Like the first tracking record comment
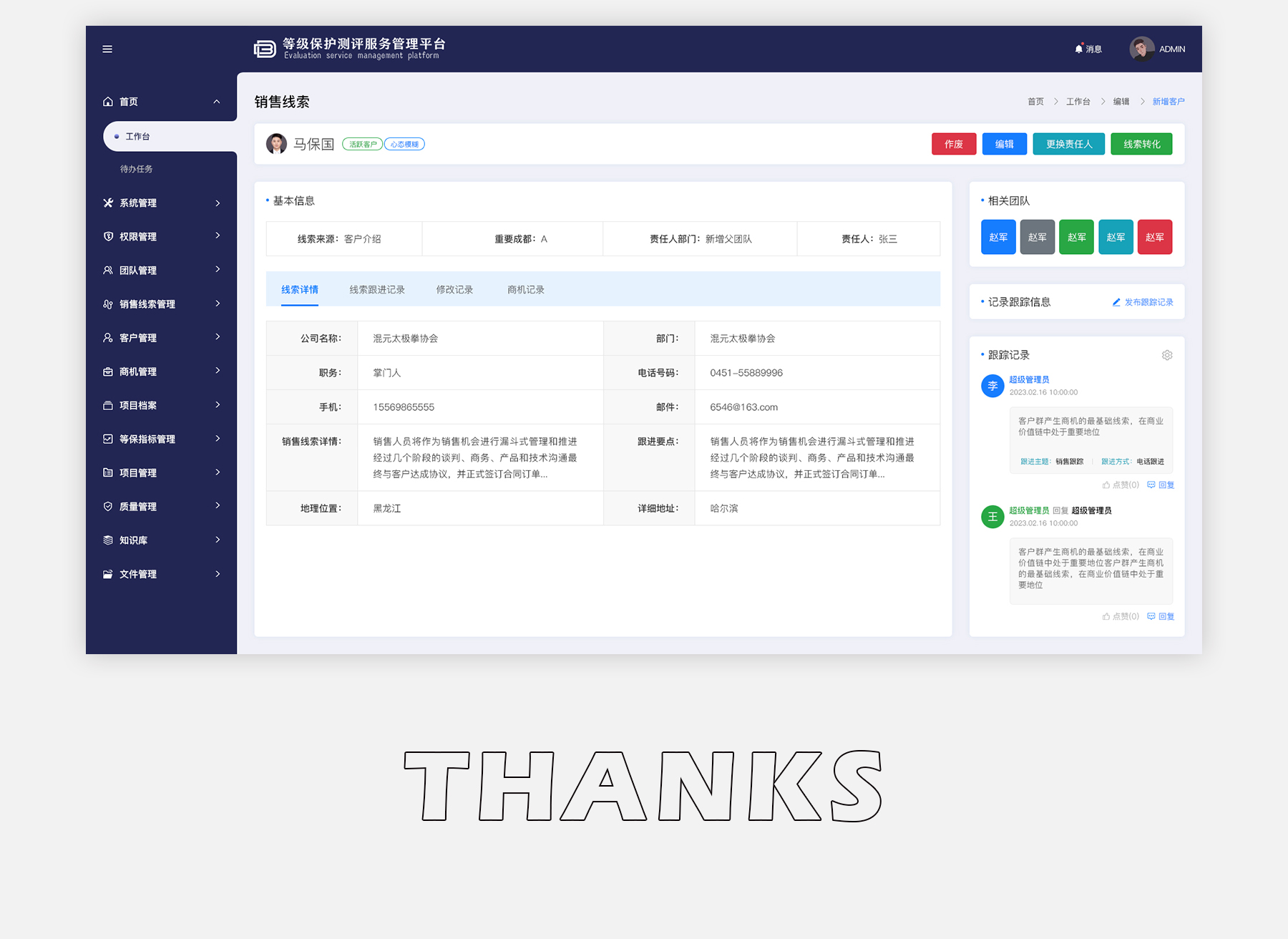 click(x=1121, y=485)
